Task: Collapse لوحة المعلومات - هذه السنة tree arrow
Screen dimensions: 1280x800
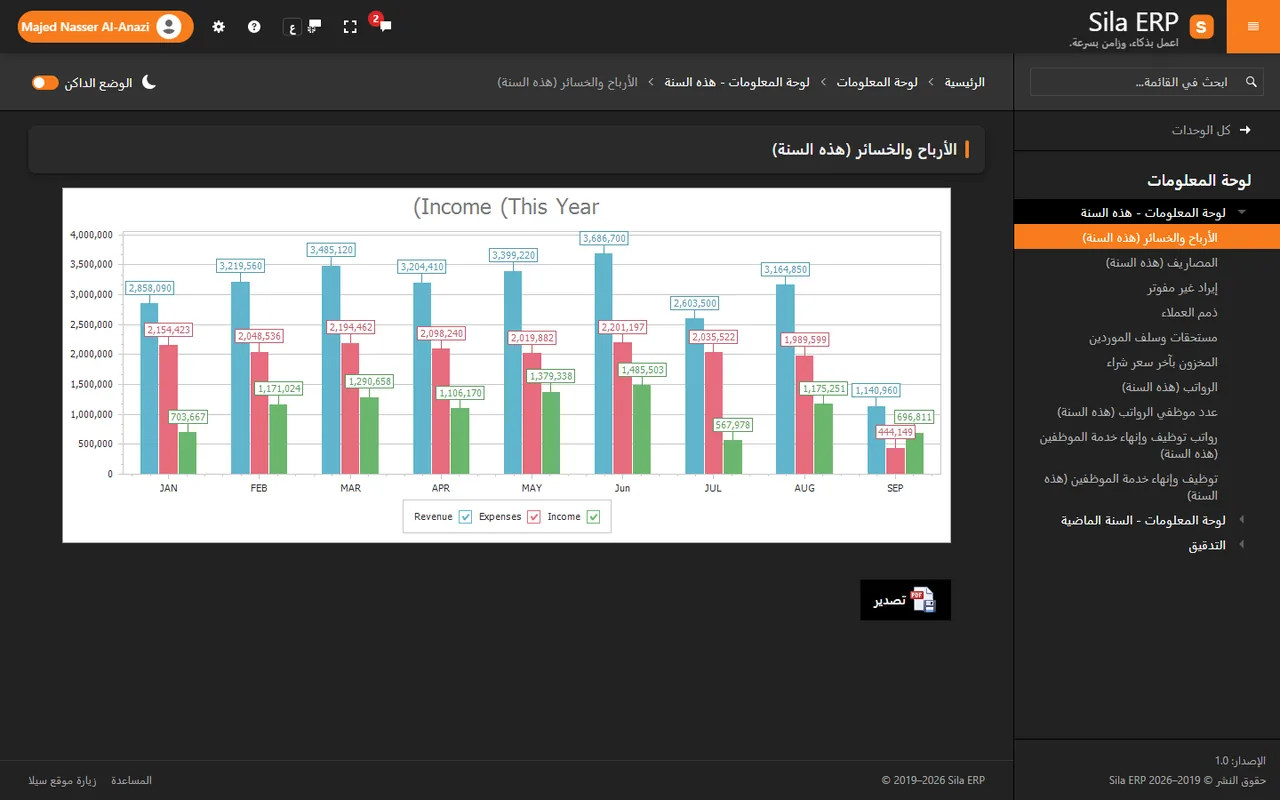Action: click(1242, 212)
